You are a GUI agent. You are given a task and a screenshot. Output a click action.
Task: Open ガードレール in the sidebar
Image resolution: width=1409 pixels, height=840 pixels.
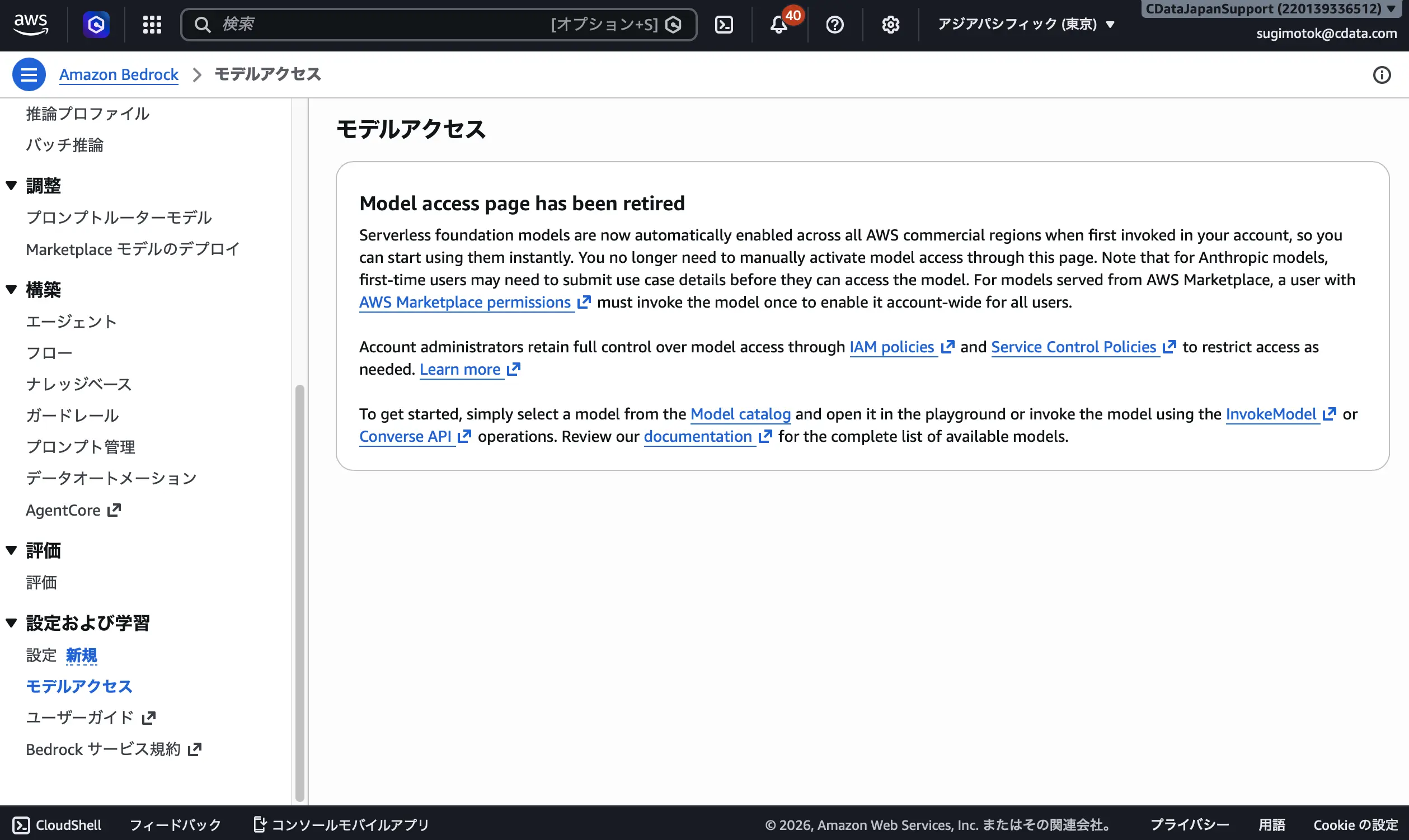[x=73, y=416]
